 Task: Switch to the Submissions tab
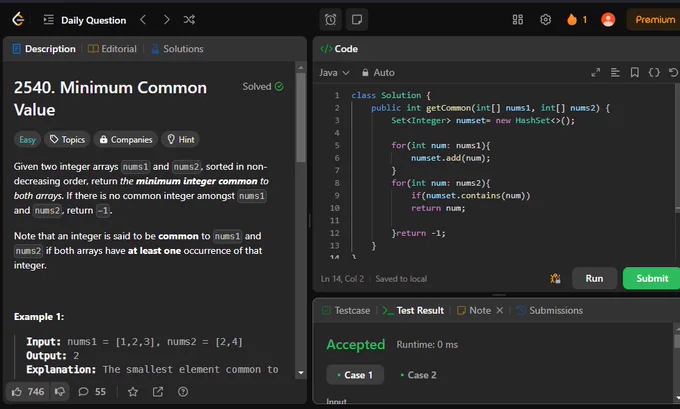pos(550,311)
